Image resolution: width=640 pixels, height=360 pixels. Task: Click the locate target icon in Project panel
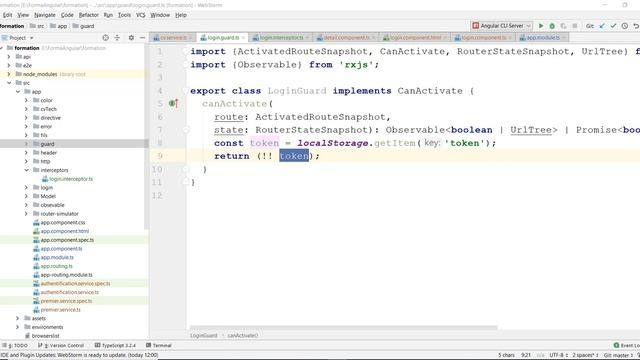(105, 38)
